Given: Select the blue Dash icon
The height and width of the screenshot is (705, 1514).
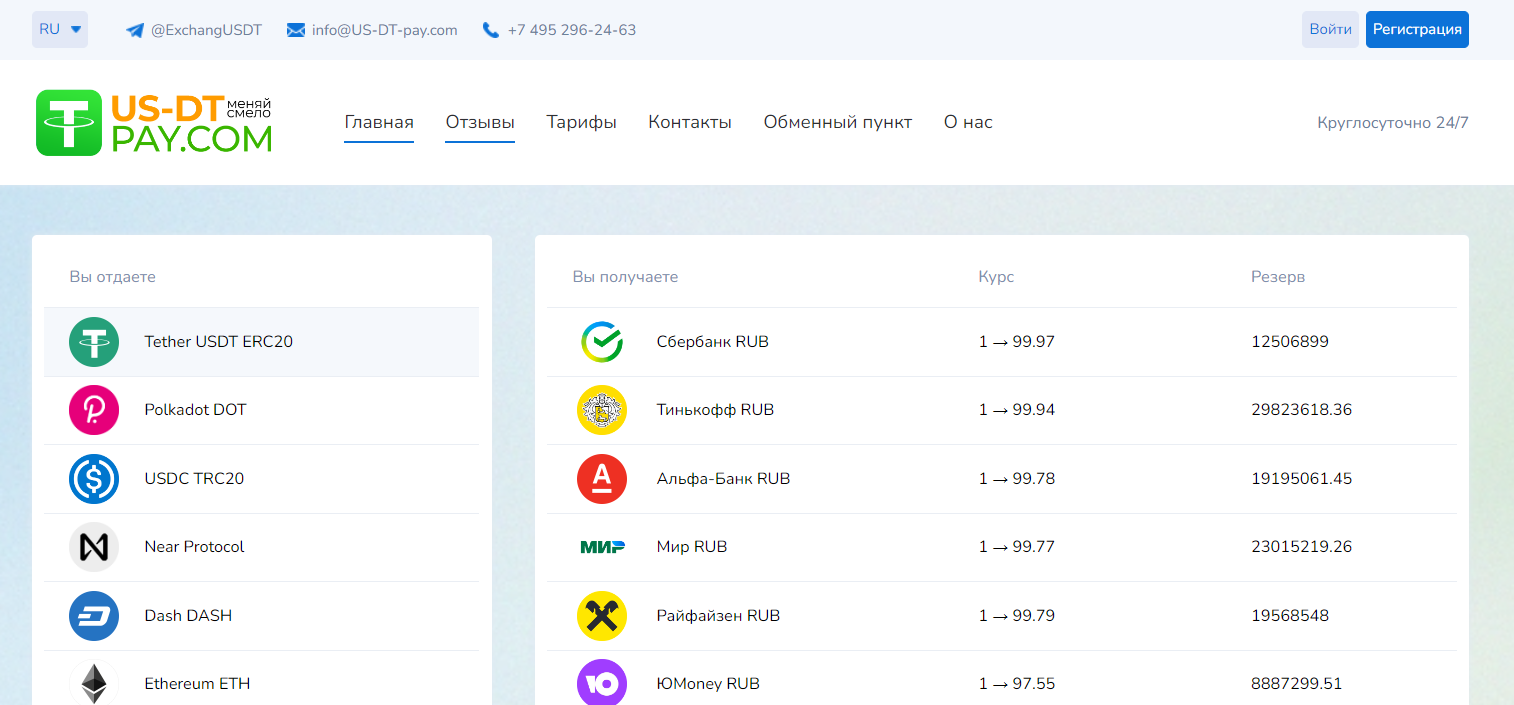Looking at the screenshot, I should point(94,616).
